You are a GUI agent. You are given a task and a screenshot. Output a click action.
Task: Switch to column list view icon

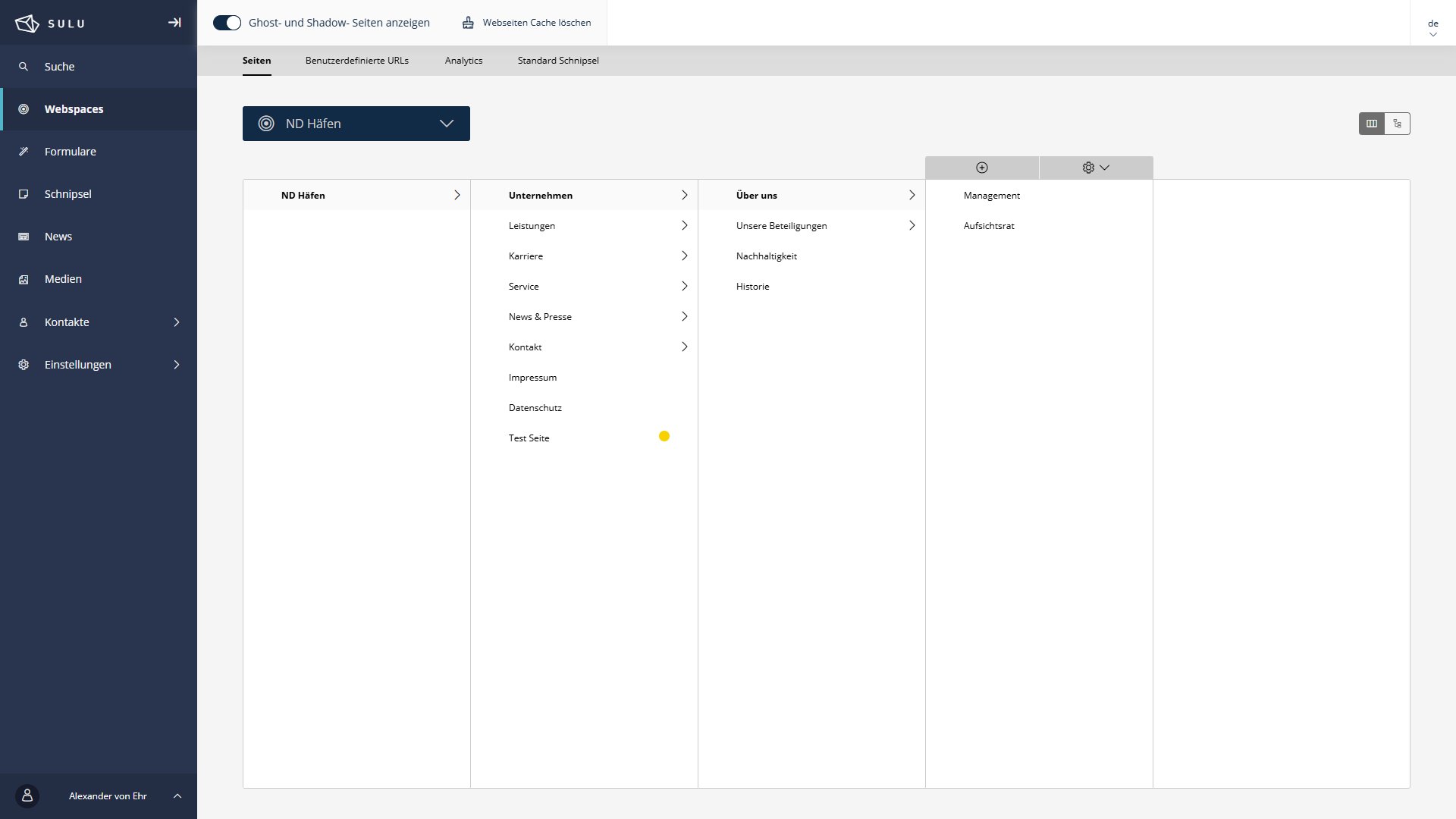pyautogui.click(x=1371, y=124)
